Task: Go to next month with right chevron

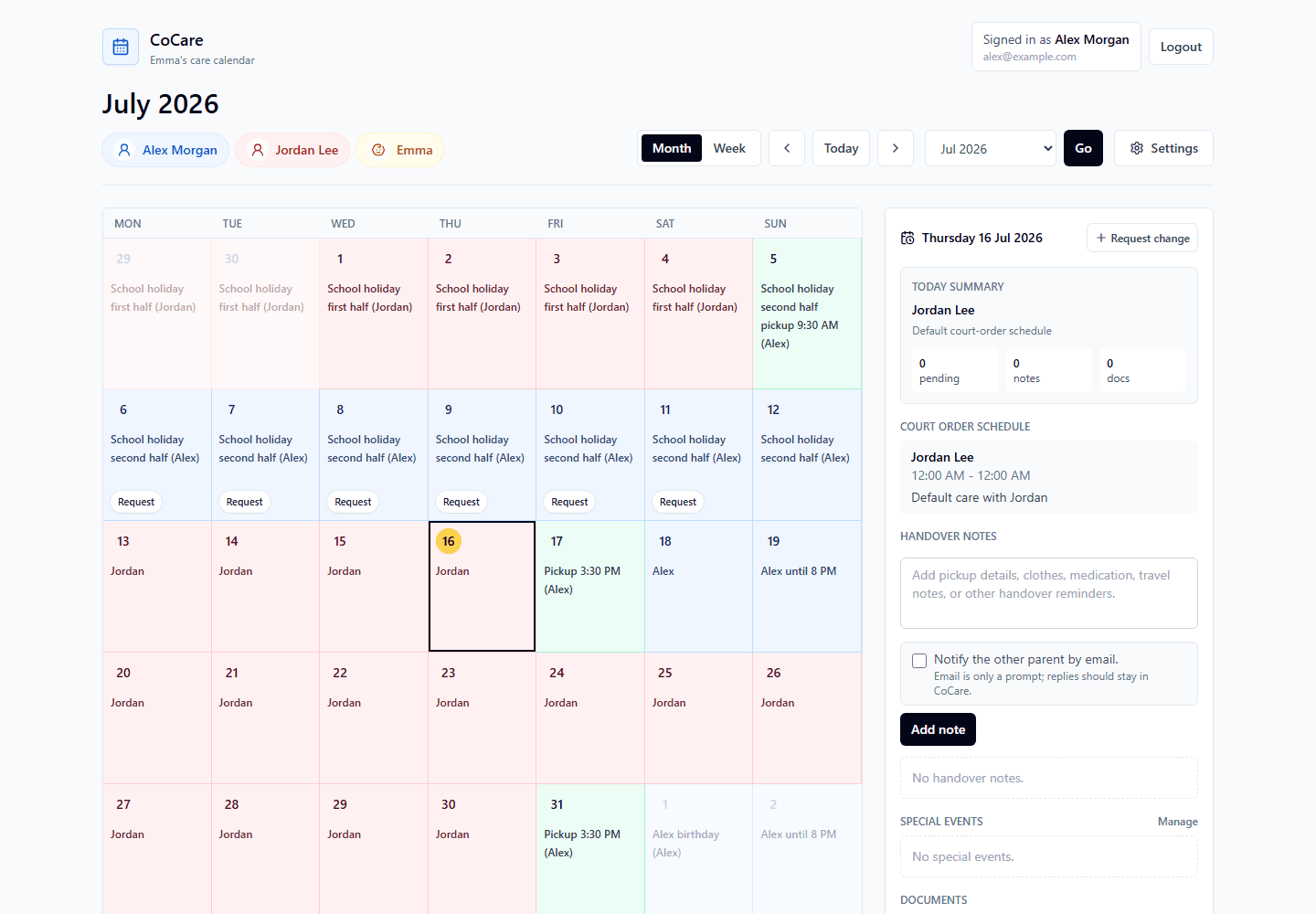Action: [896, 148]
